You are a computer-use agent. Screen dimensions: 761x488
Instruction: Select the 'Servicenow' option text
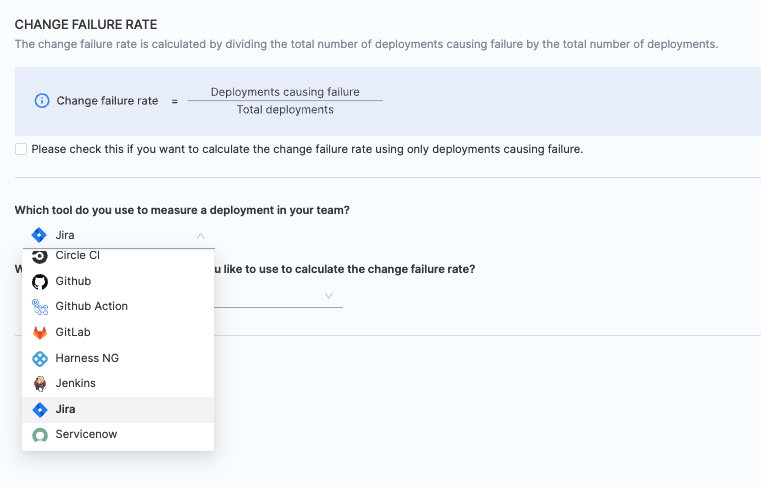tap(86, 435)
